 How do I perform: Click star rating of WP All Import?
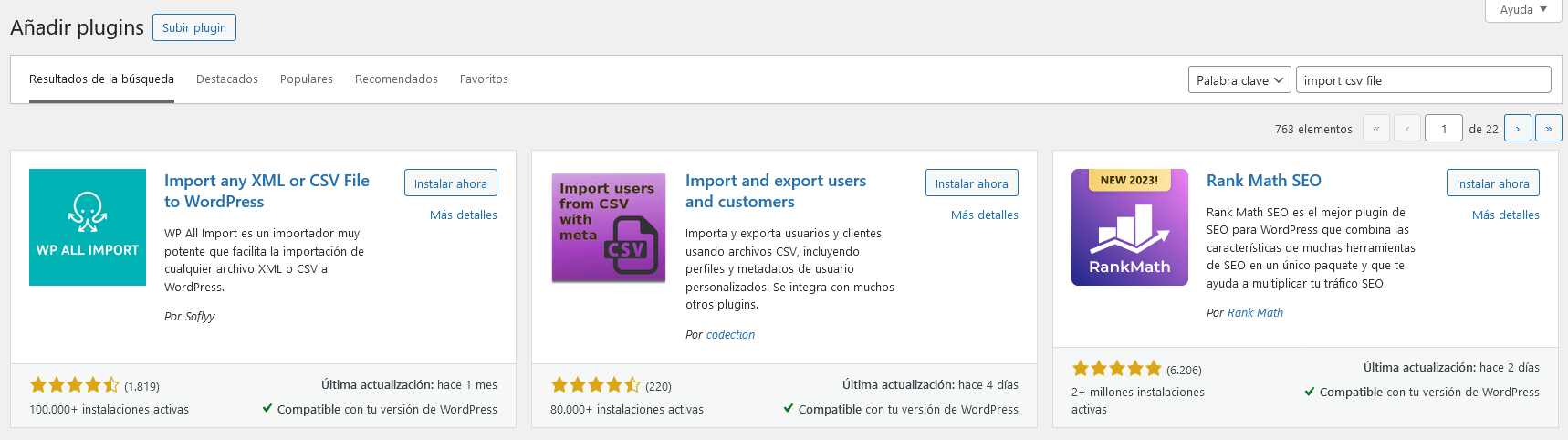75,385
